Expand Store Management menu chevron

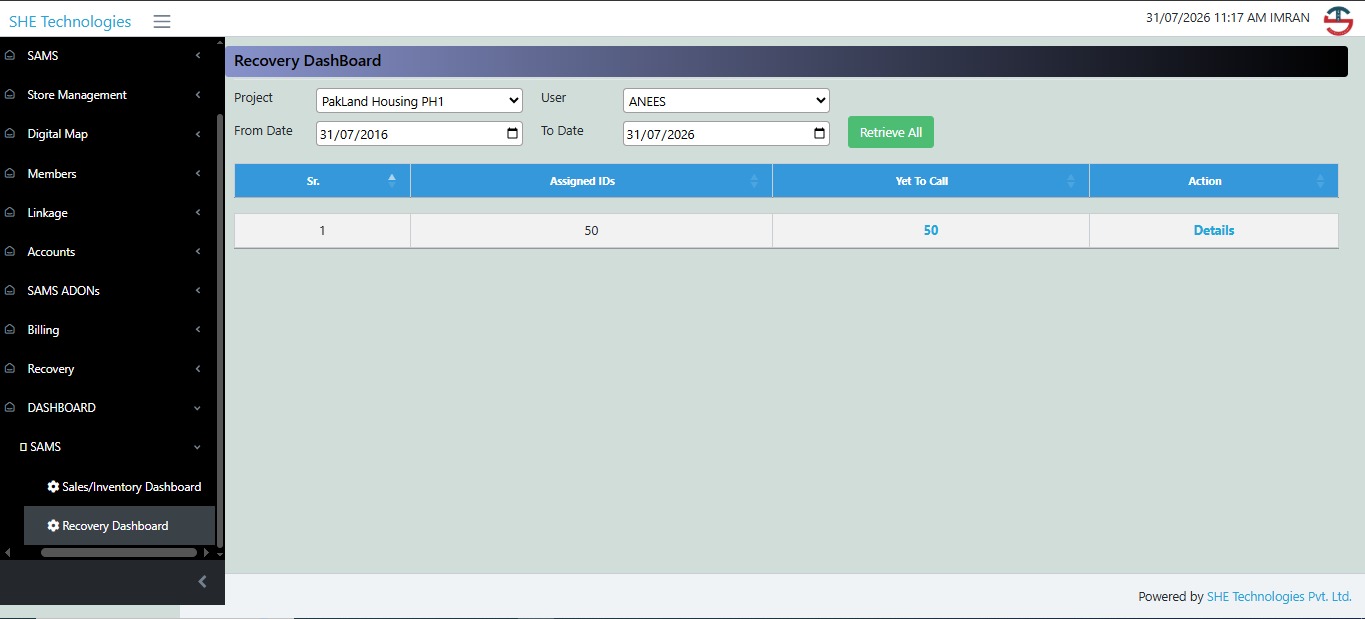[x=198, y=95]
